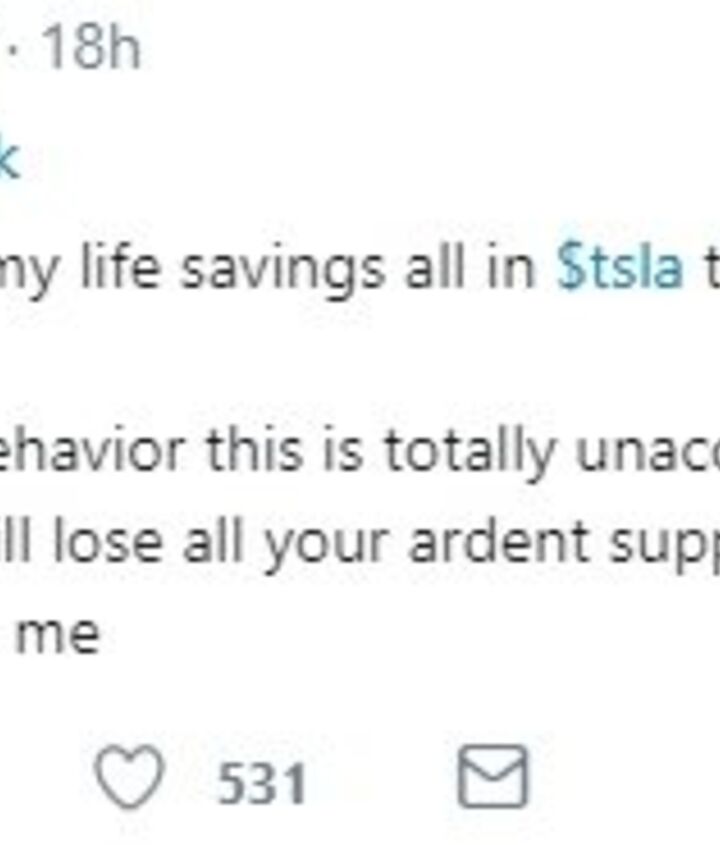Share the tweet via the envelope icon
The width and height of the screenshot is (720, 845).
coord(492,779)
